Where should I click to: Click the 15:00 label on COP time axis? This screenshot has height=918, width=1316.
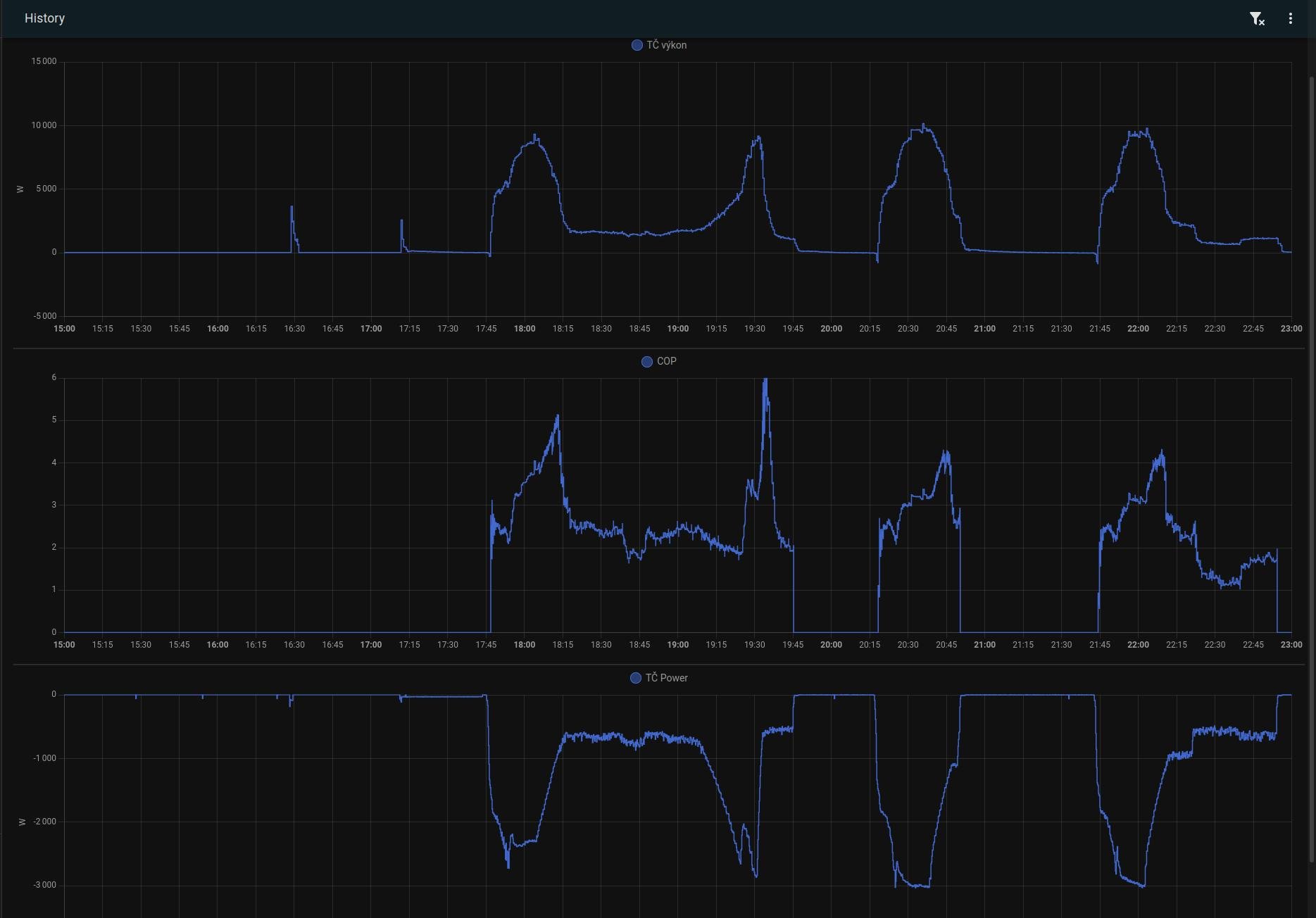tap(64, 645)
